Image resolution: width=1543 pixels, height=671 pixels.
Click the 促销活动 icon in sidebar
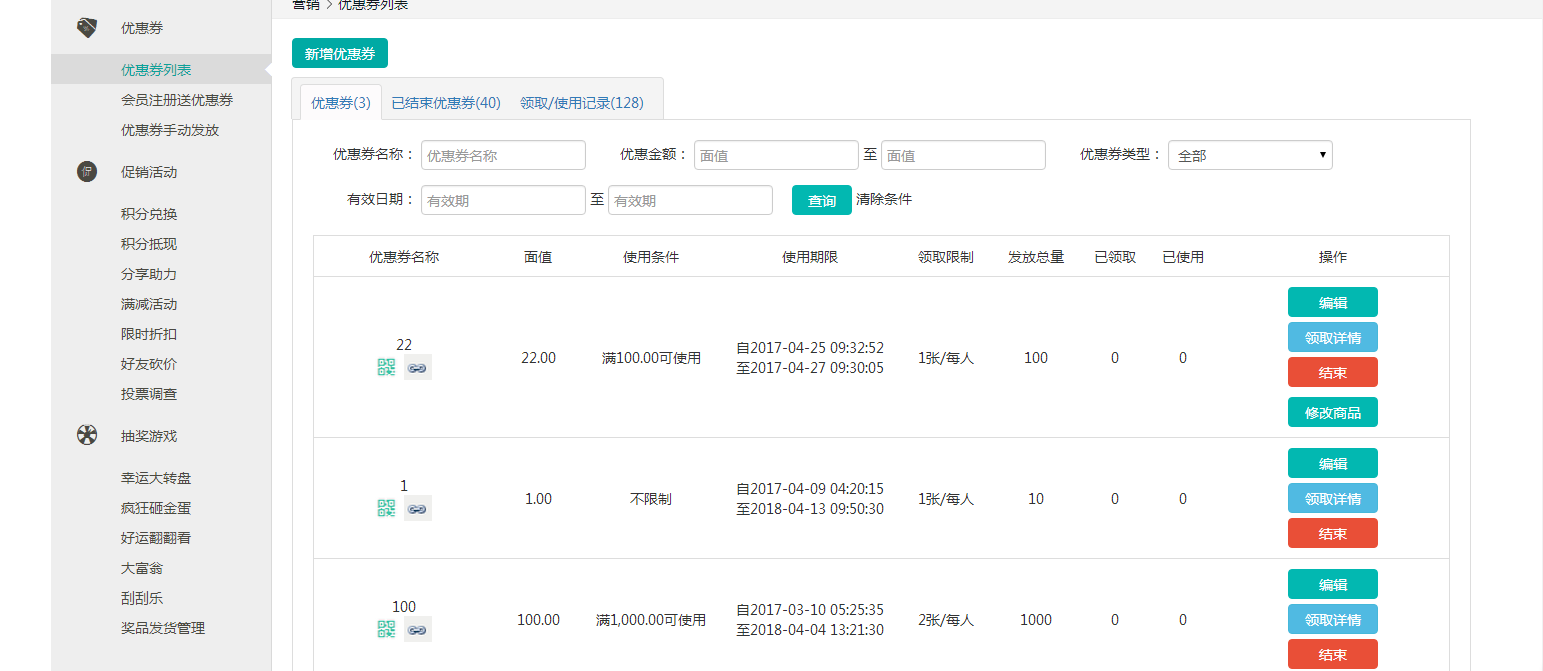[87, 172]
